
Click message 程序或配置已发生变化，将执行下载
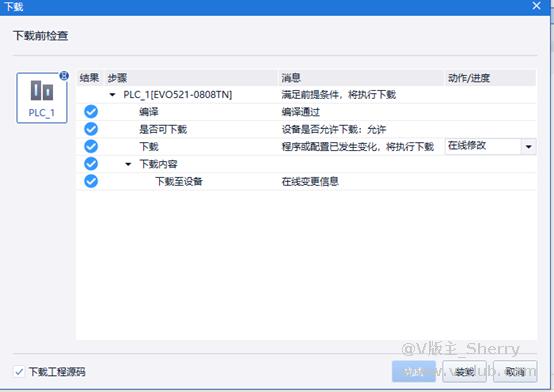coord(358,147)
